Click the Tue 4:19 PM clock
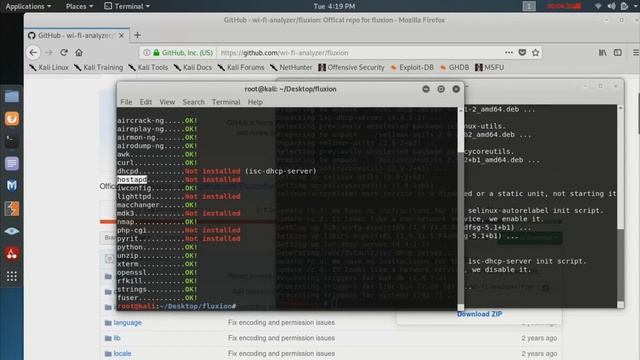This screenshot has height=360, width=640. point(334,6)
